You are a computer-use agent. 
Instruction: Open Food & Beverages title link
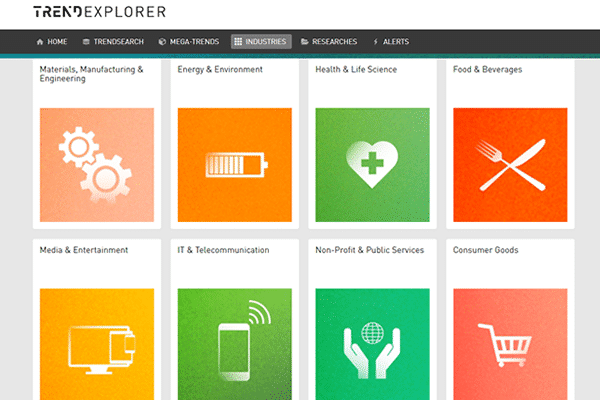(x=488, y=70)
